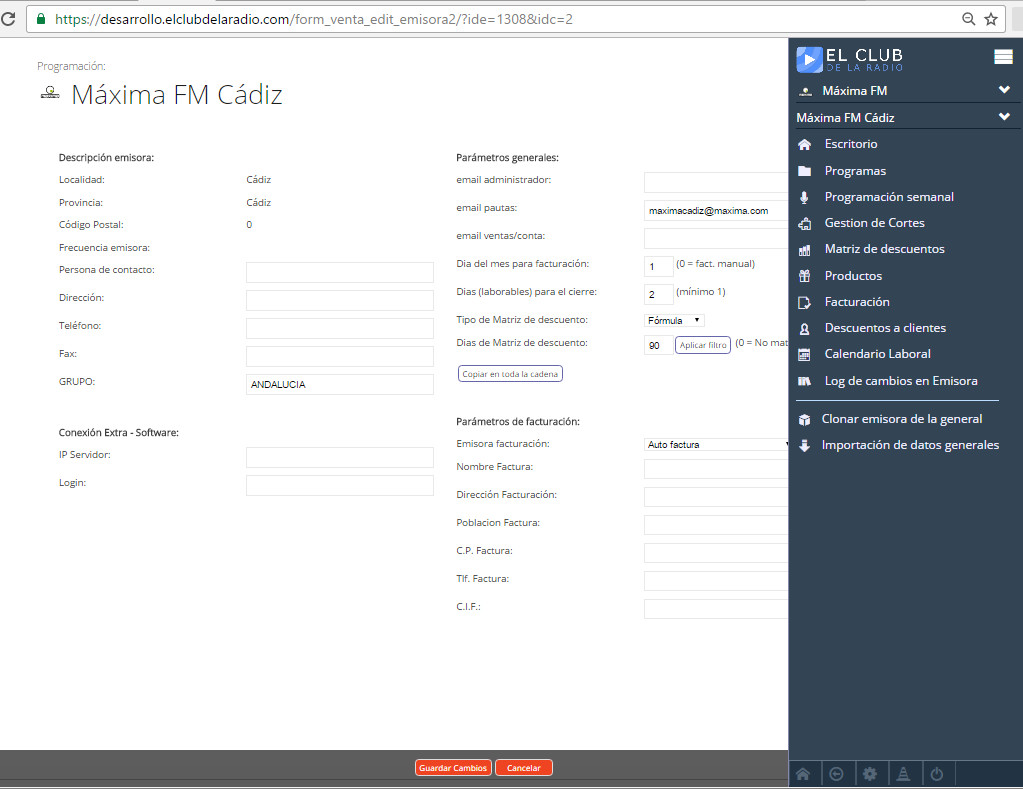The height and width of the screenshot is (789, 1023).
Task: Click the Programación semanal microphone icon
Action: (804, 197)
